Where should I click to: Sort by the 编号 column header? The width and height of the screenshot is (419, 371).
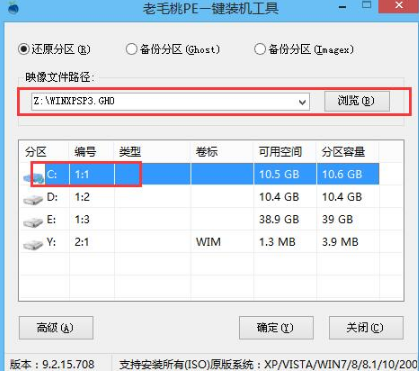click(x=85, y=152)
